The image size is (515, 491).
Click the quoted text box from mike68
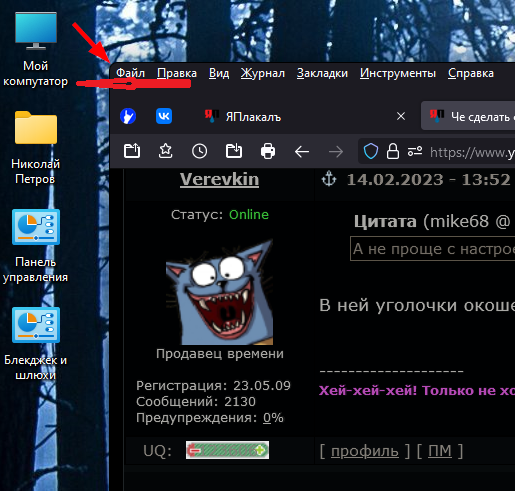tap(433, 249)
